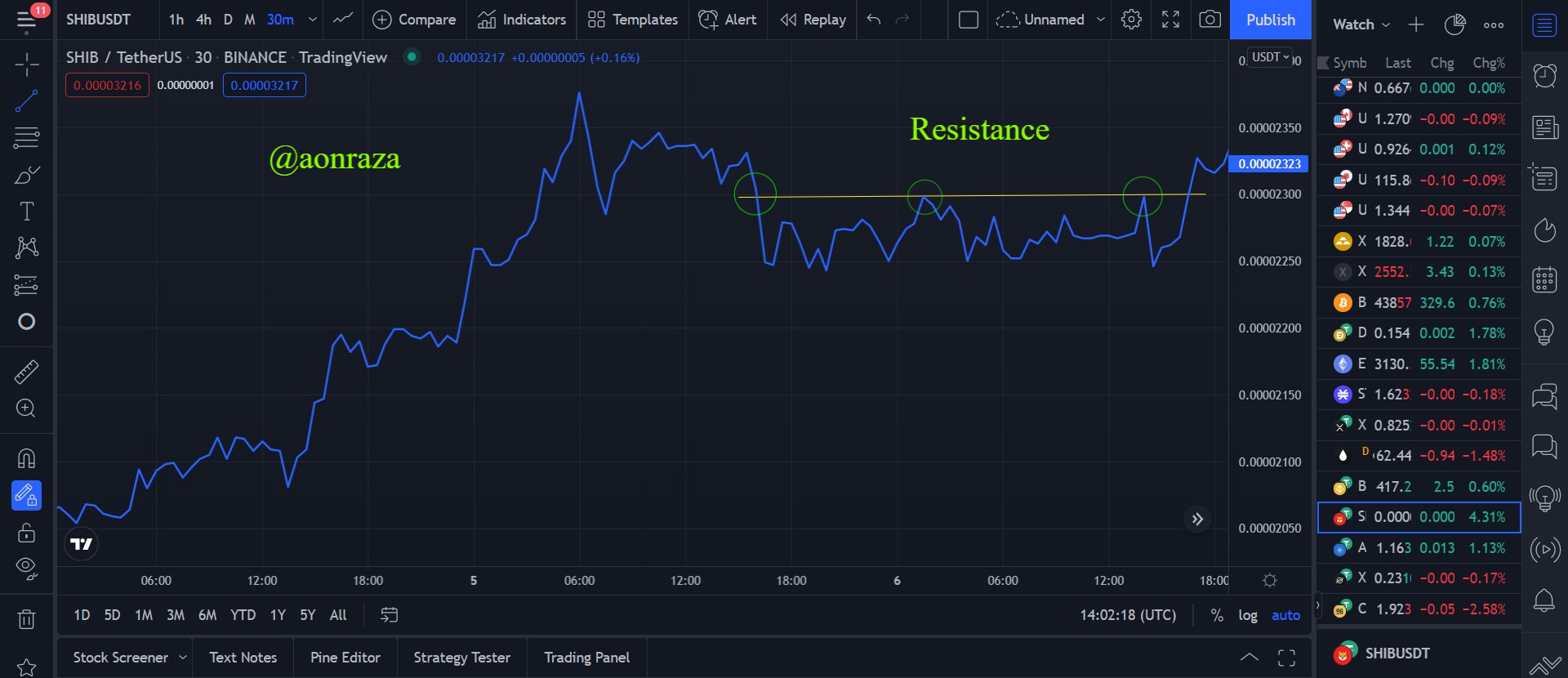Open the Pine Editor tab

click(345, 658)
